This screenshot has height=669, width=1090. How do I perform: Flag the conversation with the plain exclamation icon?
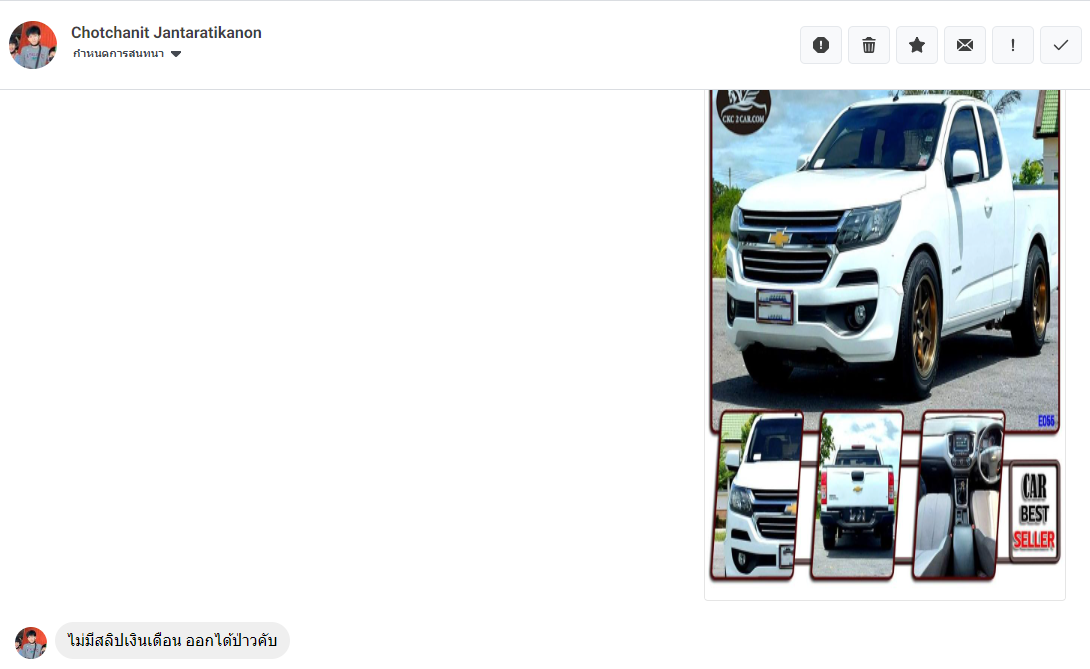(x=1012, y=45)
